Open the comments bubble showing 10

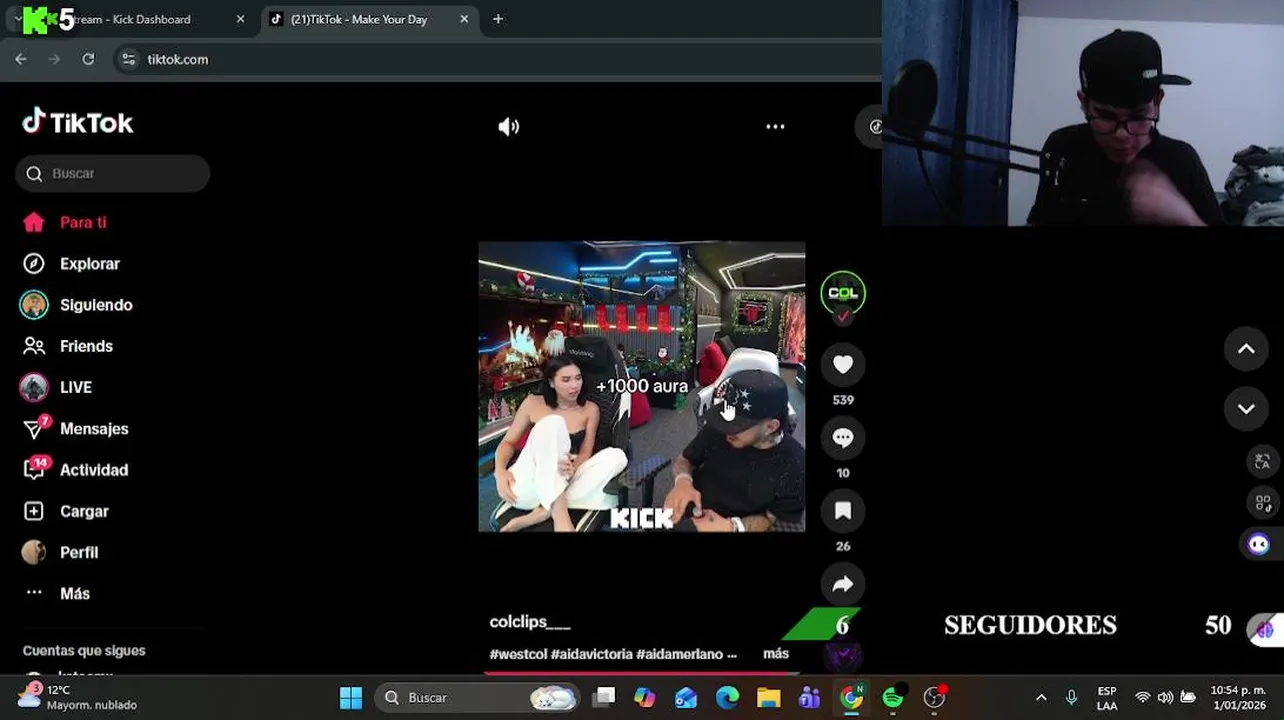tap(843, 438)
